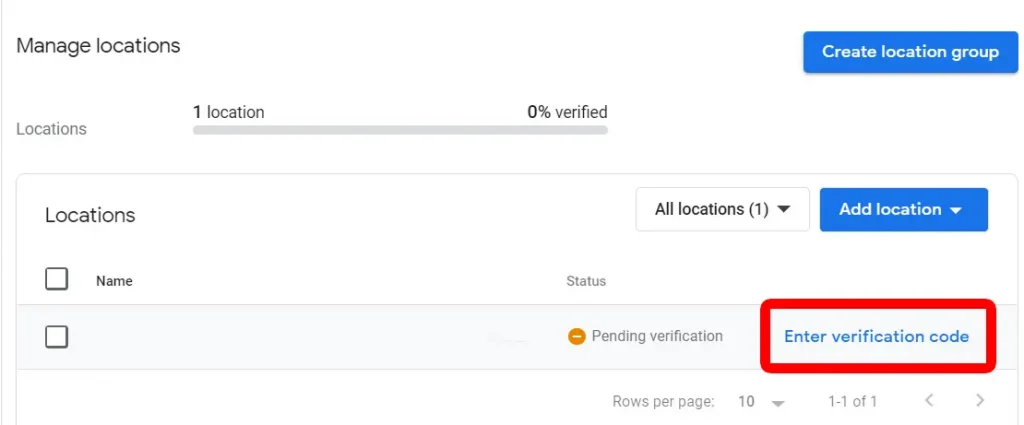The height and width of the screenshot is (425, 1024).
Task: Click the 0% verified label
Action: pos(567,112)
